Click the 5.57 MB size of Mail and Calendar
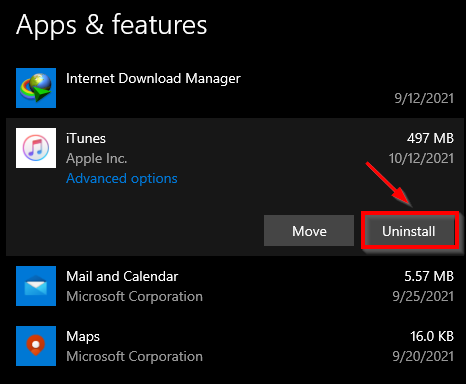466x384 pixels. [x=429, y=276]
